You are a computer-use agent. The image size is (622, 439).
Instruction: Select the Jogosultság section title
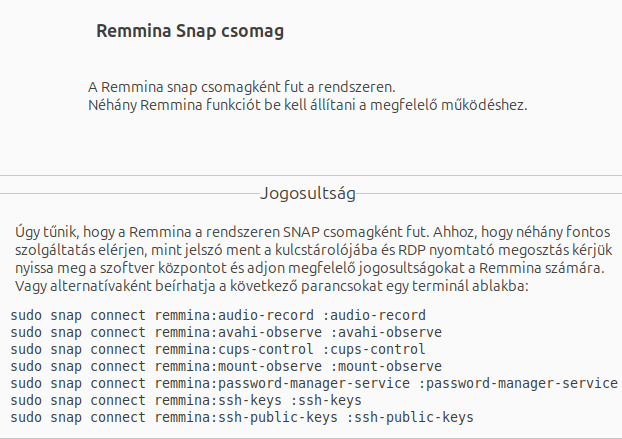point(308,194)
